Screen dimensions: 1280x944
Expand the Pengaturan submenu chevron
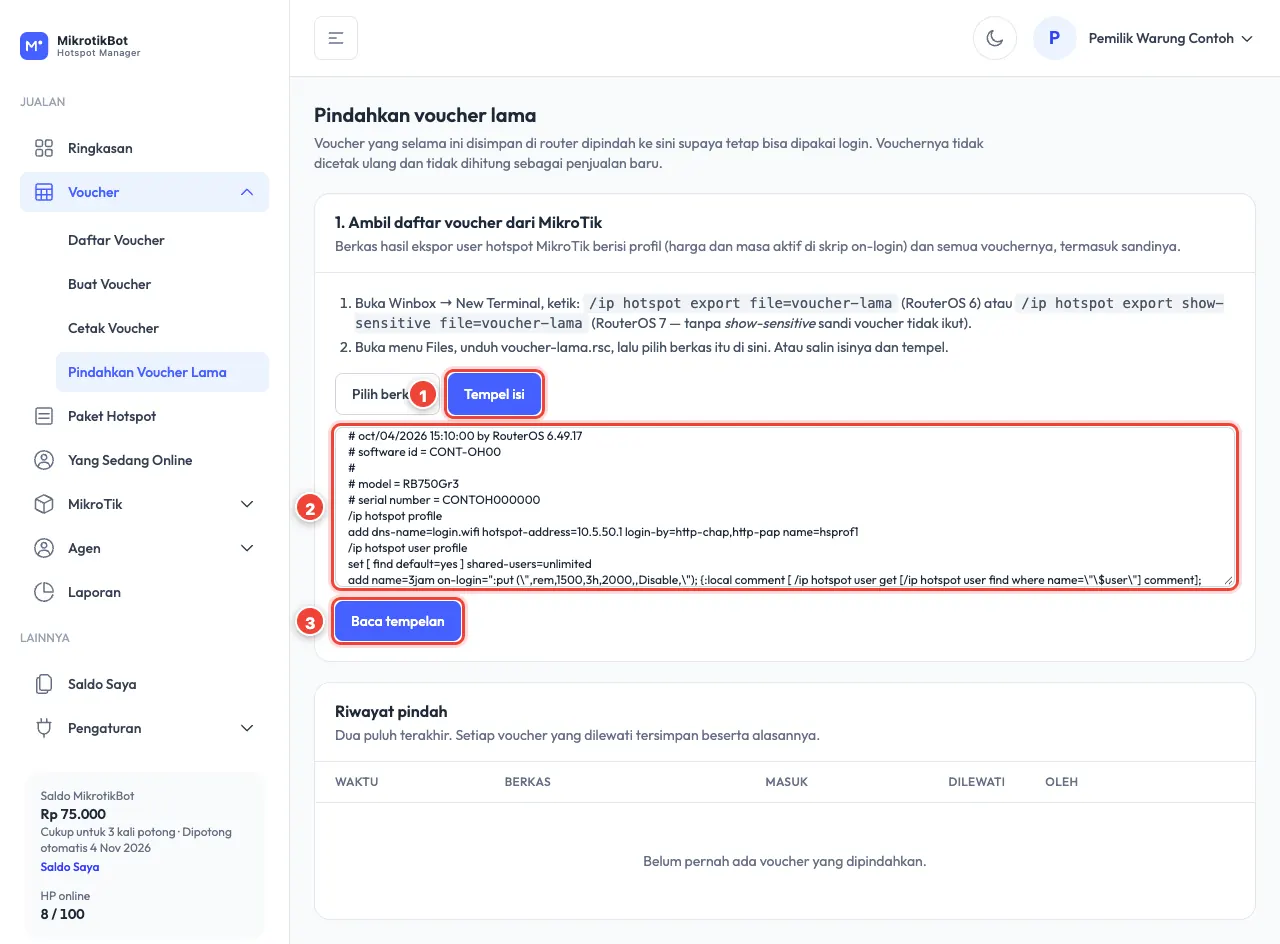pos(247,728)
